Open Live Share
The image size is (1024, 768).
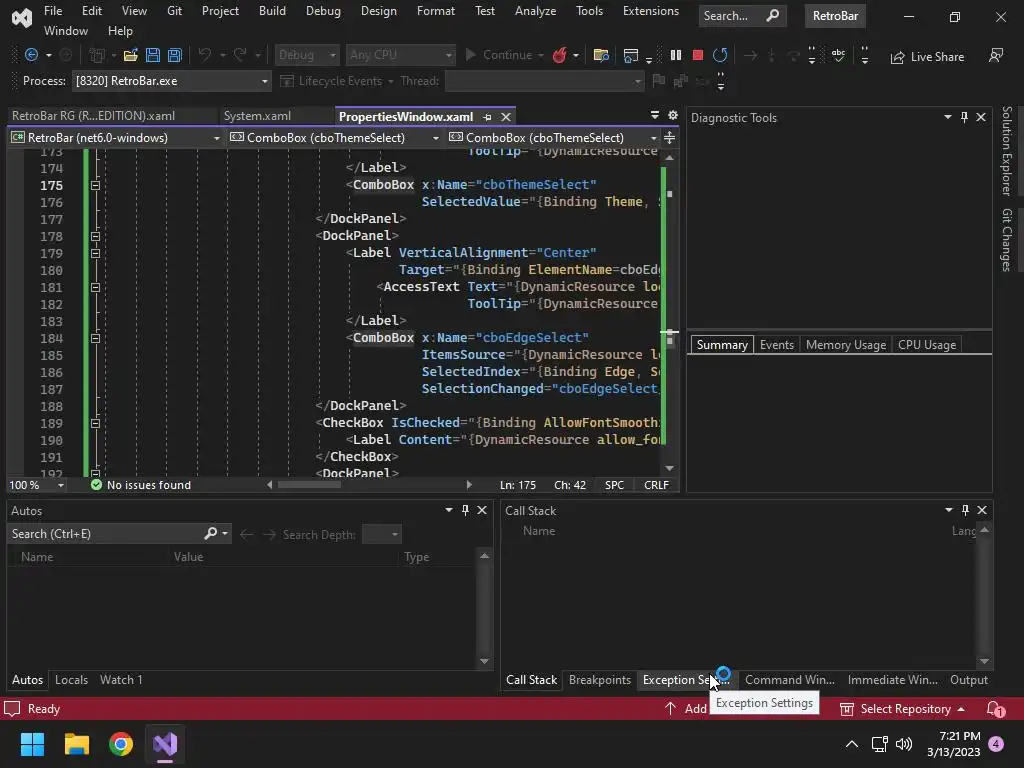[927, 57]
